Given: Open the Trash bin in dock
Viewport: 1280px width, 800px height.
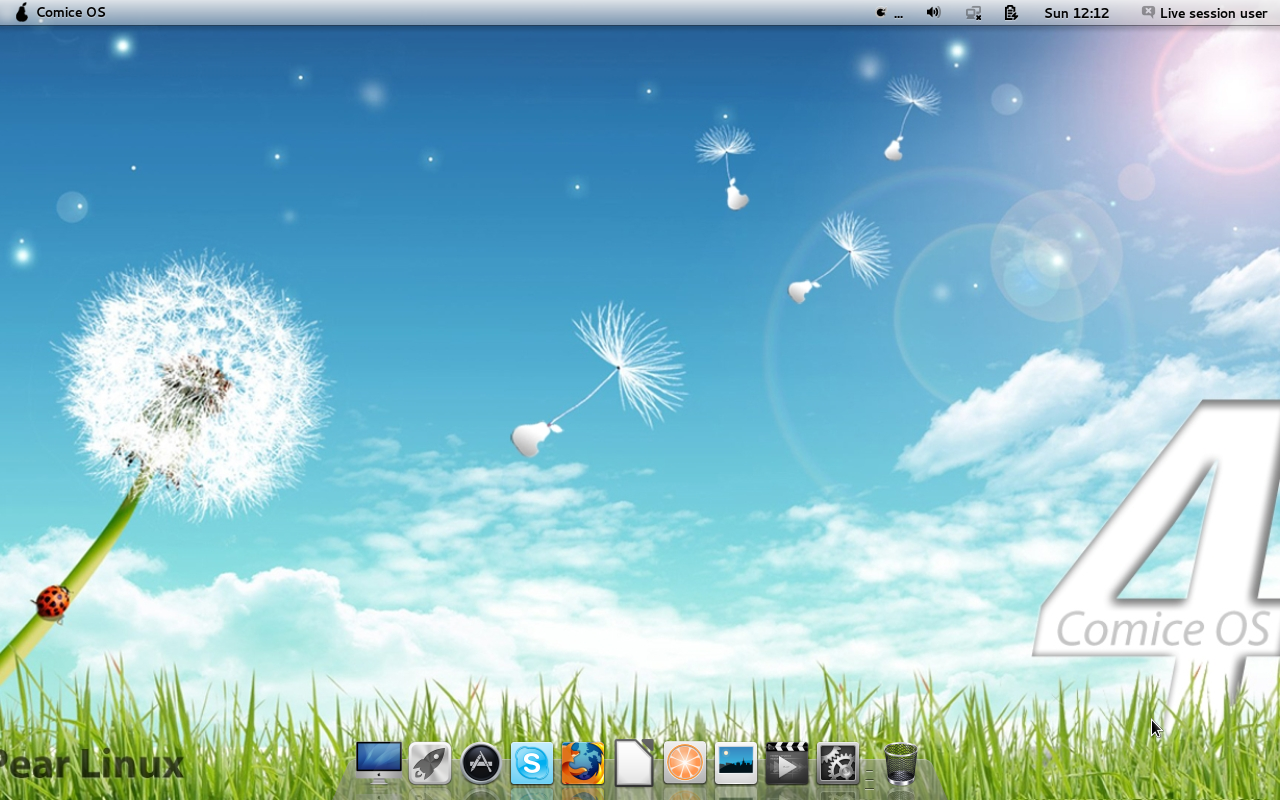Looking at the screenshot, I should (900, 764).
